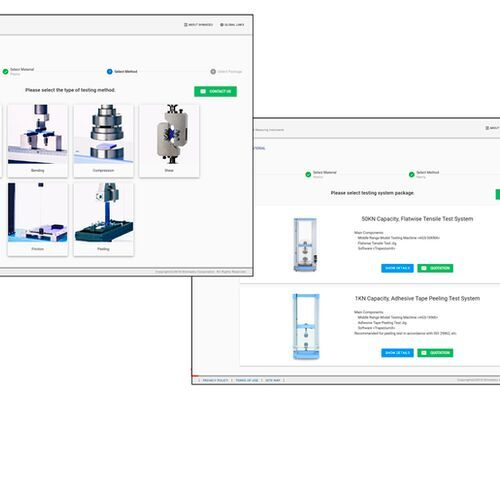This screenshot has height=500, width=500.
Task: Select the Friction test method card
Action: click(x=38, y=219)
